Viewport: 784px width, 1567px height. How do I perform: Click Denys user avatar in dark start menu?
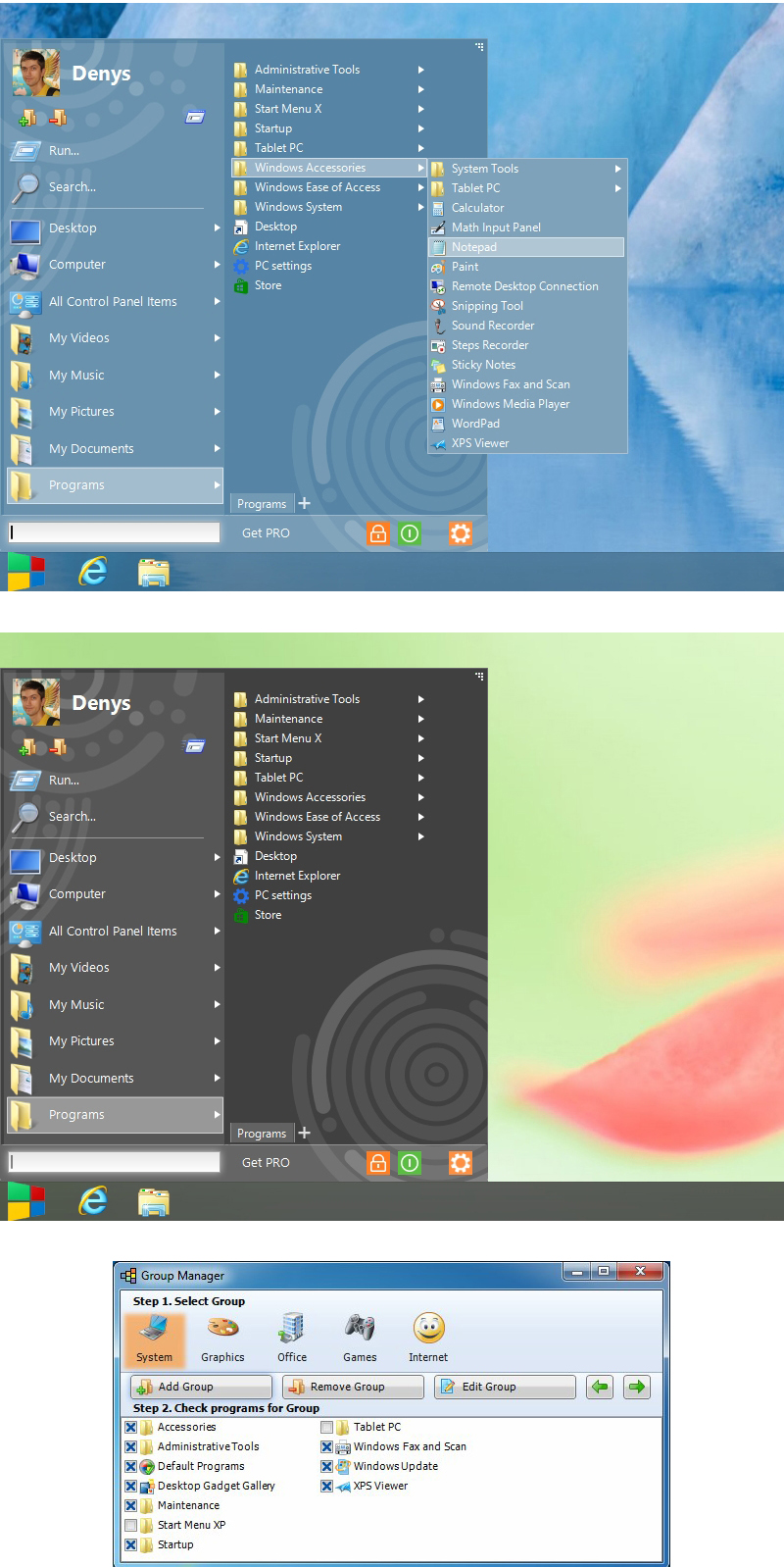(x=36, y=703)
